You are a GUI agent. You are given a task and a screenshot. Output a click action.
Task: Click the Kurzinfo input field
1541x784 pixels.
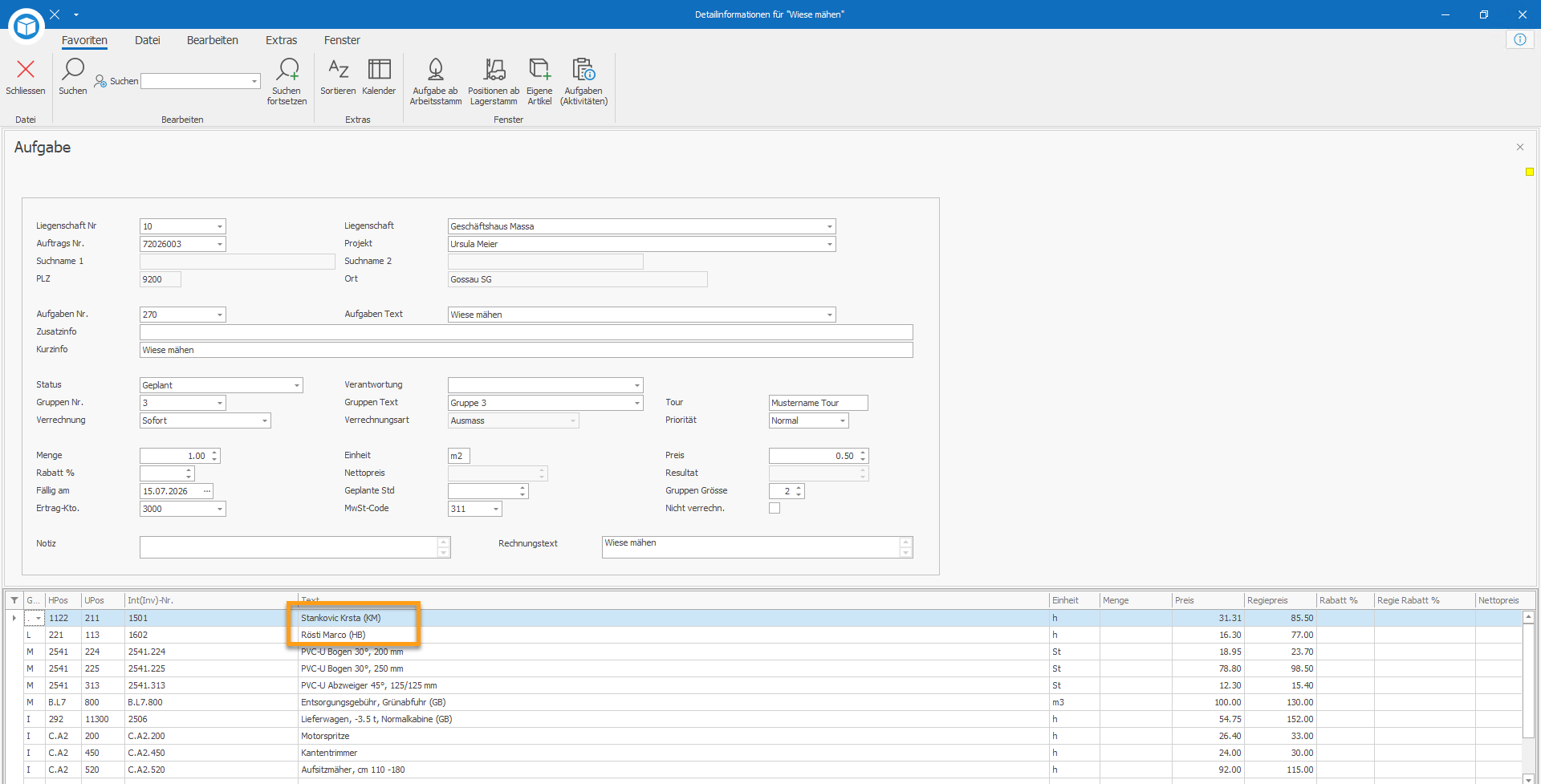point(527,350)
